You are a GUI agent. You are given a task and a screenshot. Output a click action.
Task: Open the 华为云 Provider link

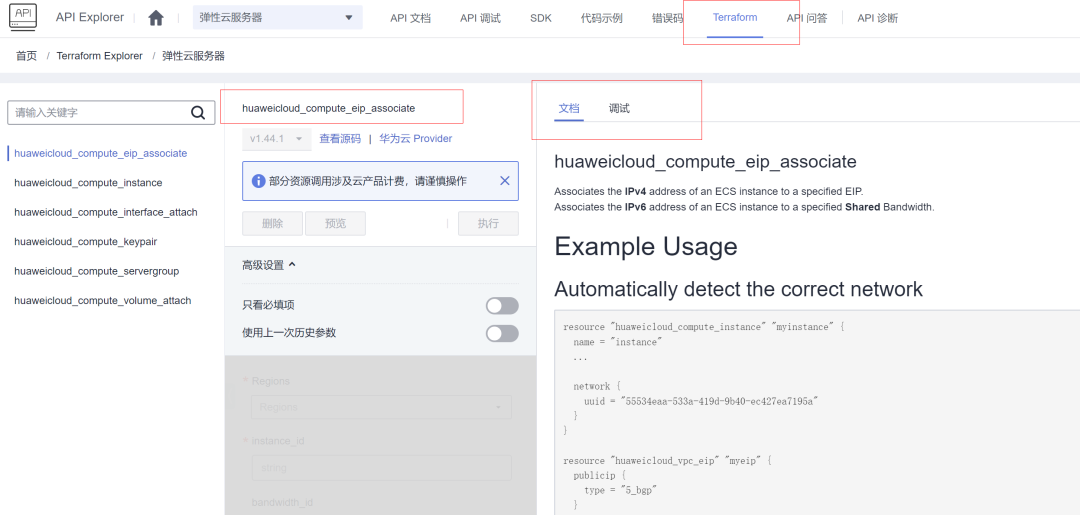click(415, 139)
